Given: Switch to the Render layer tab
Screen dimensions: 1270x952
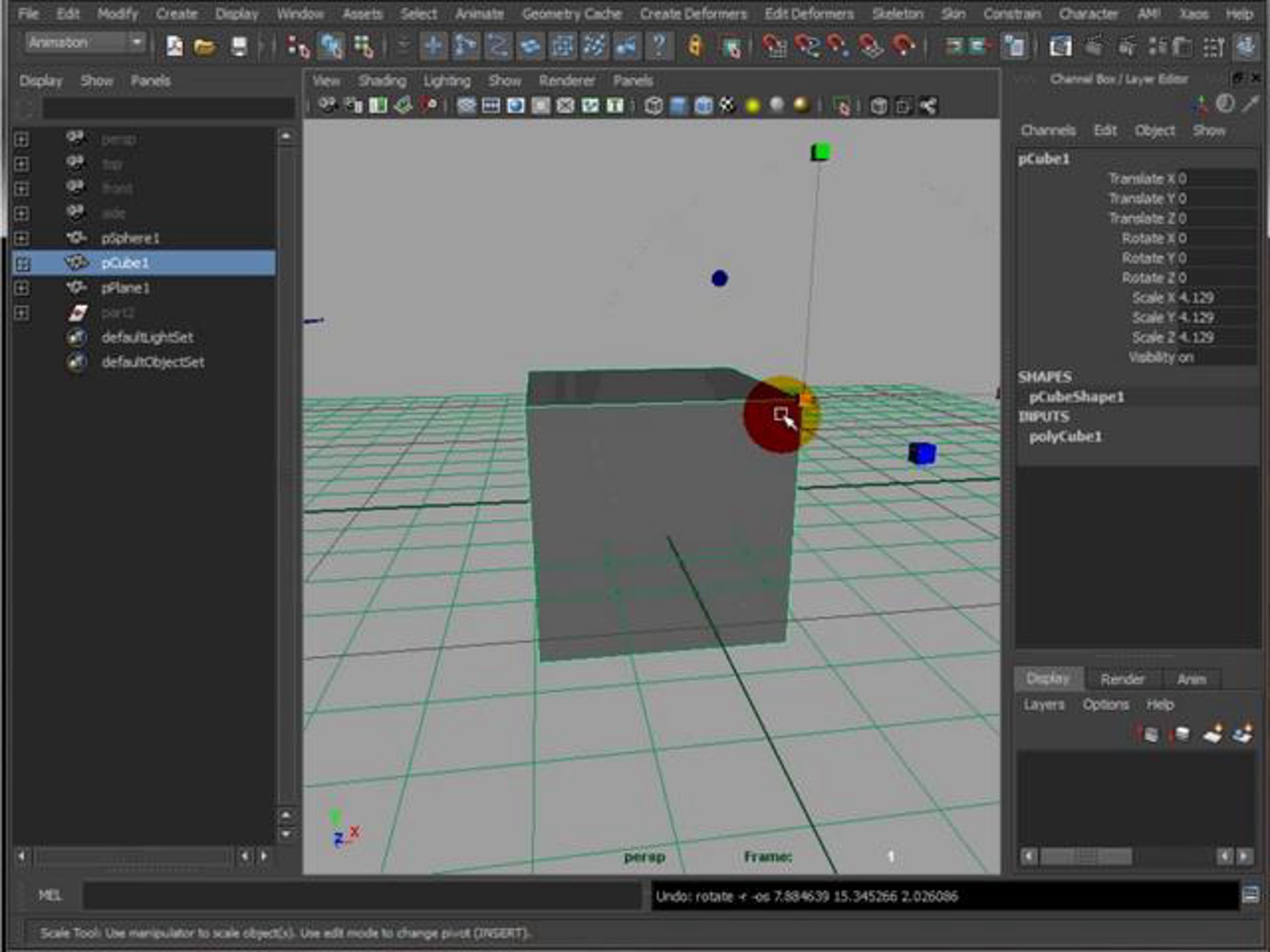Looking at the screenshot, I should 1122,680.
